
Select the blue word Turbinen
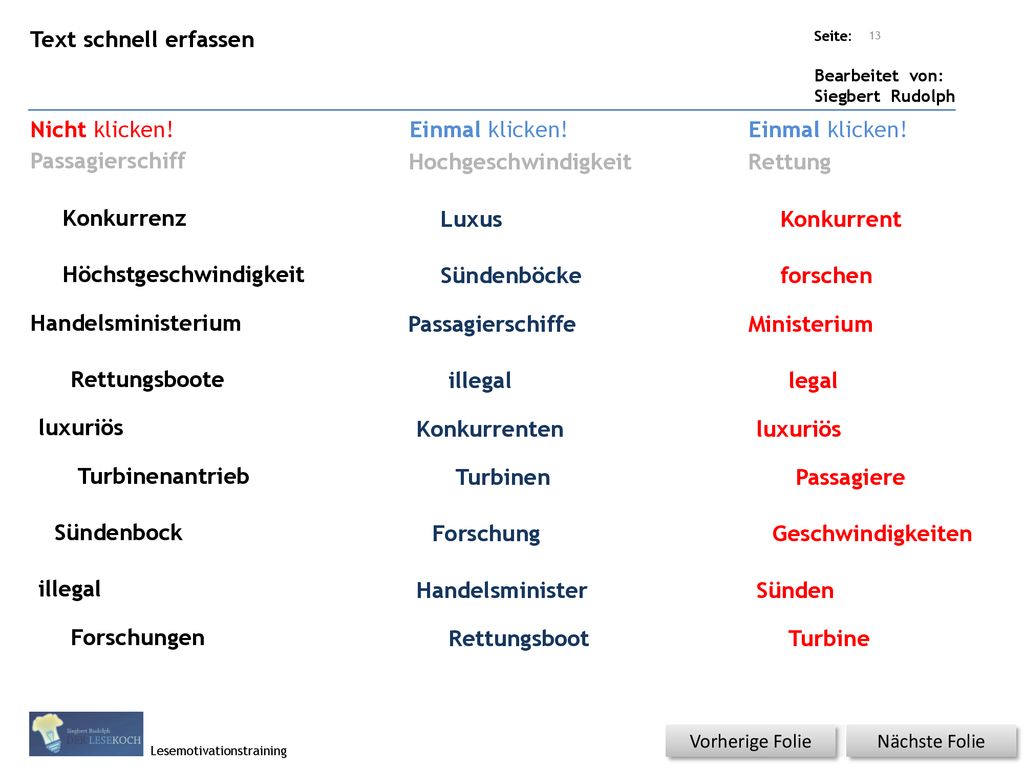pyautogui.click(x=503, y=477)
